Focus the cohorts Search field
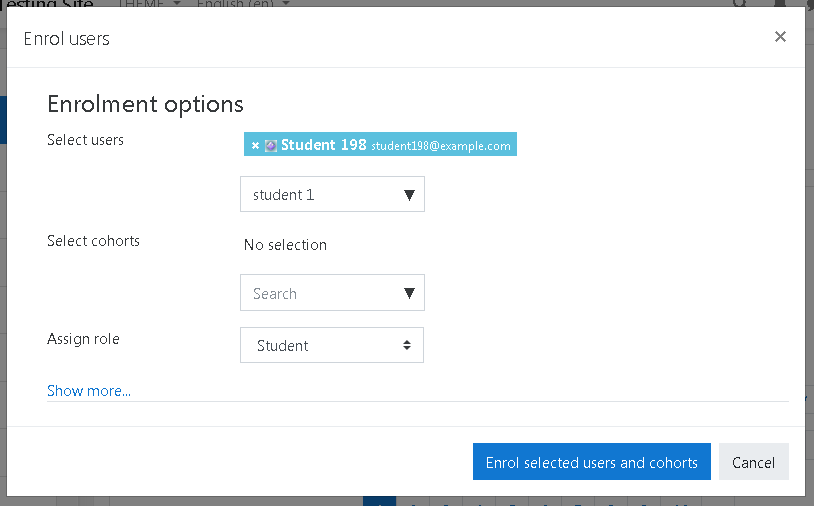This screenshot has height=506, width=814. point(332,293)
